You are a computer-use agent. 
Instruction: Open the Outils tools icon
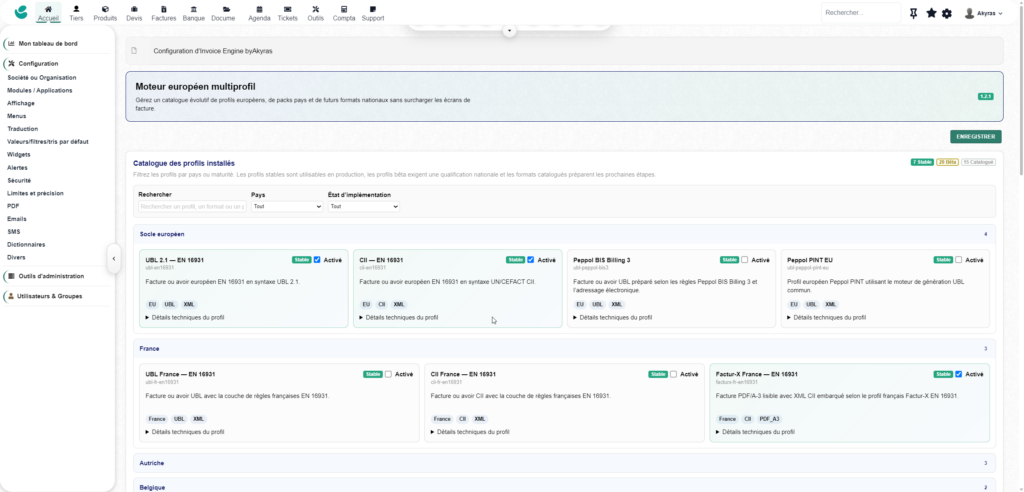[316, 9]
